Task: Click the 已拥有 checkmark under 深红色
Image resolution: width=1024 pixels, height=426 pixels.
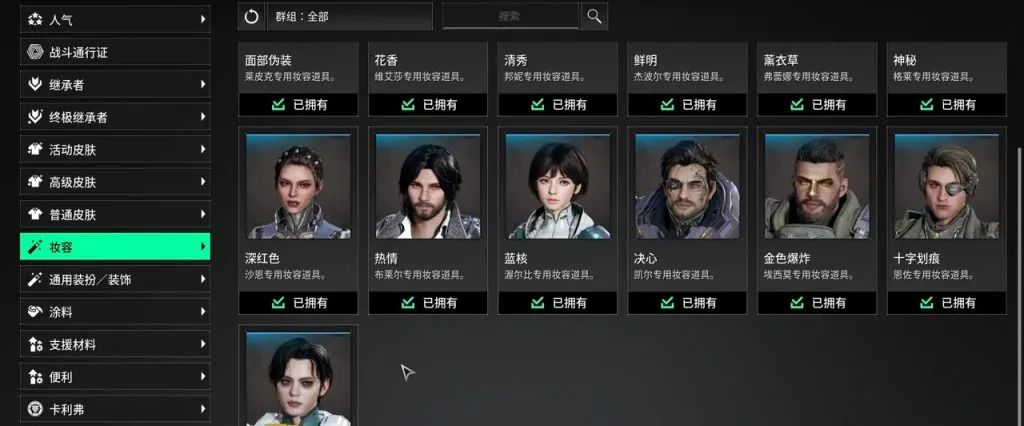Action: [278, 303]
